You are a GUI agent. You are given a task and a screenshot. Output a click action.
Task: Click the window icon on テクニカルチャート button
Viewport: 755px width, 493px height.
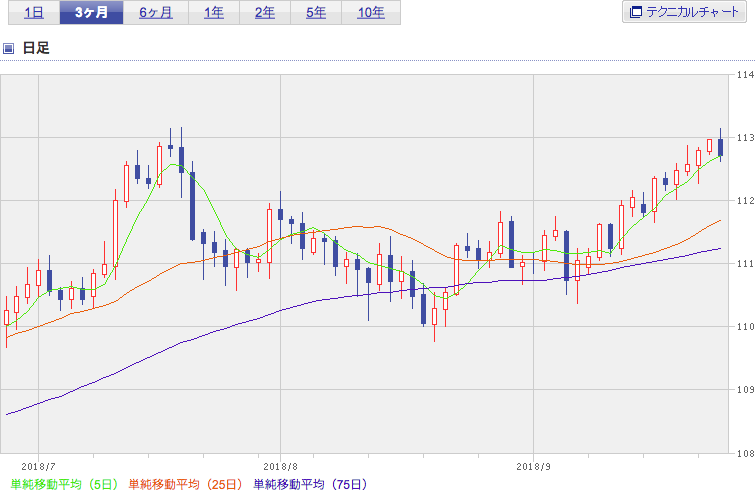[x=636, y=12]
